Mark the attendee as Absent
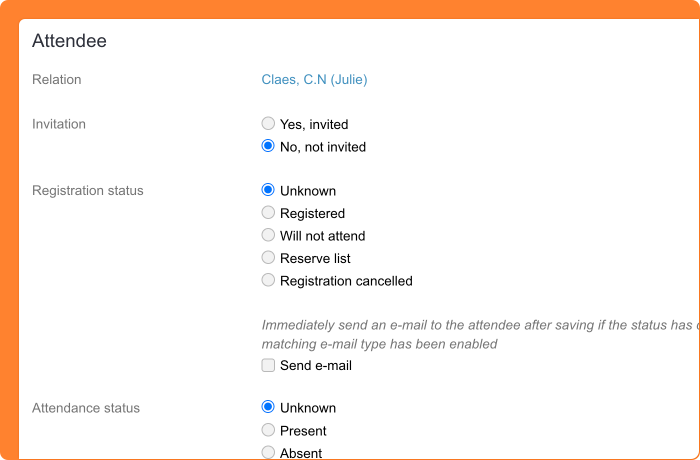The image size is (700, 460). pos(268,452)
